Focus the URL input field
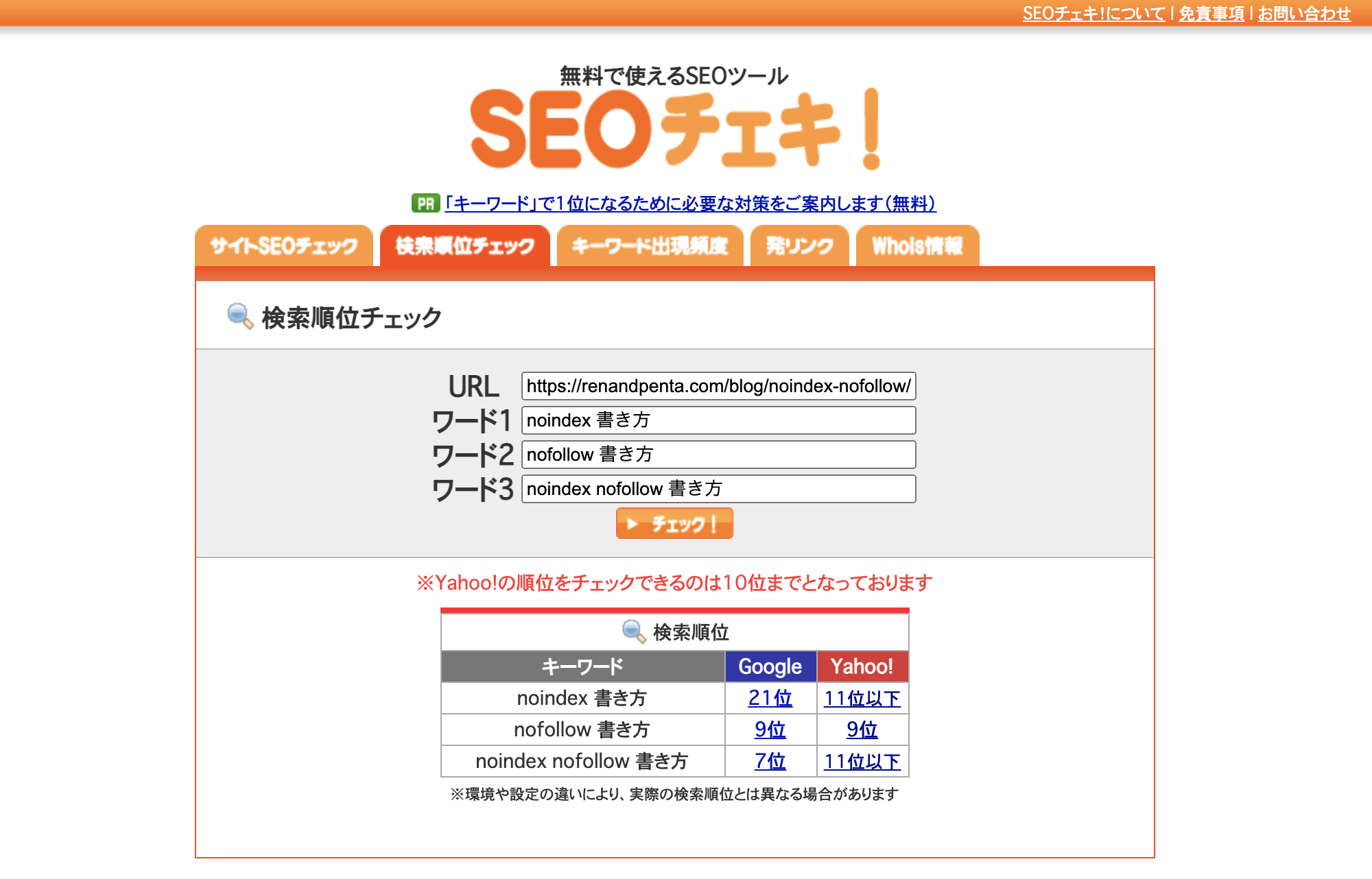The width and height of the screenshot is (1372, 879). tap(718, 386)
